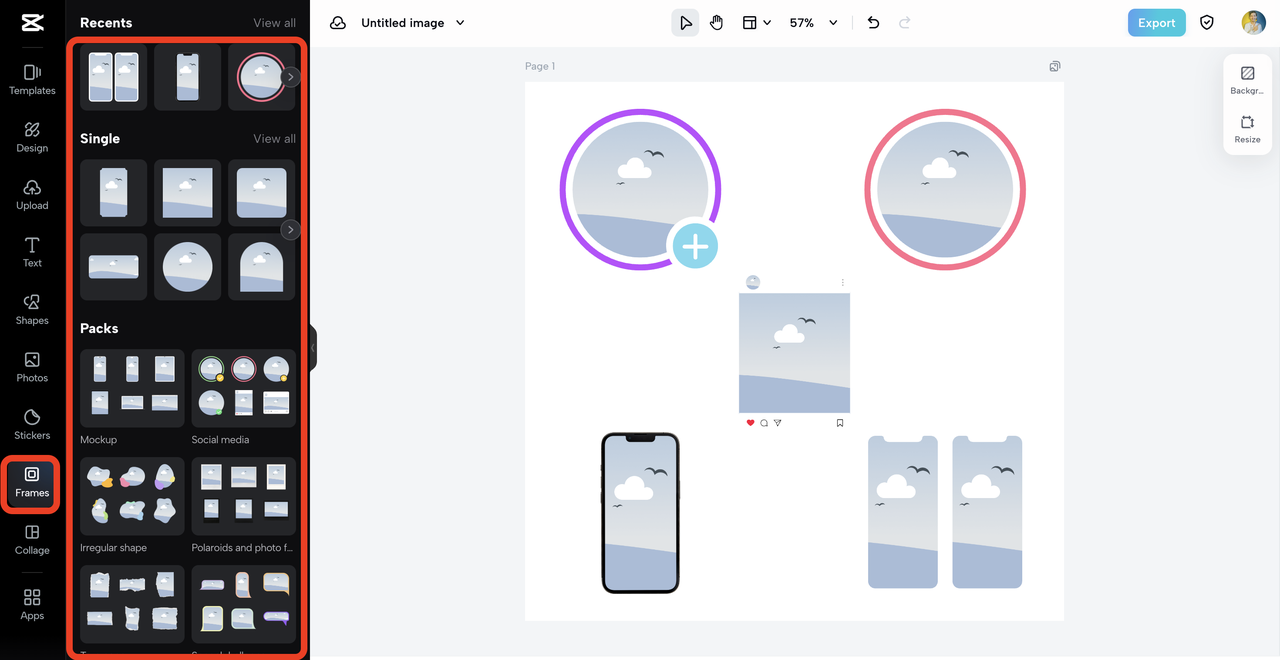The height and width of the screenshot is (660, 1280).
Task: Click the Resize canvas button
Action: (1247, 130)
